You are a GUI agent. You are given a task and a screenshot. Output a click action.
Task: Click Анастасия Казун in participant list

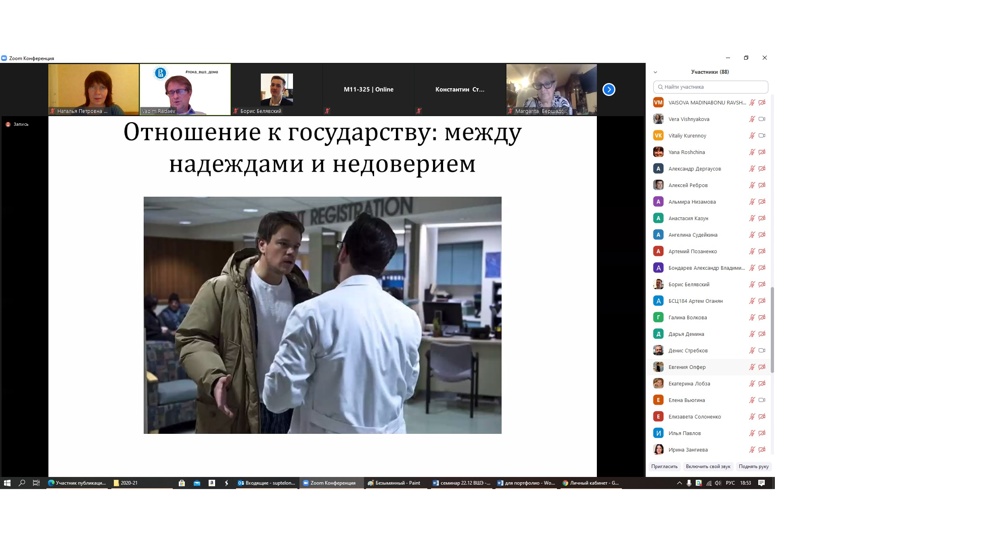(x=710, y=219)
